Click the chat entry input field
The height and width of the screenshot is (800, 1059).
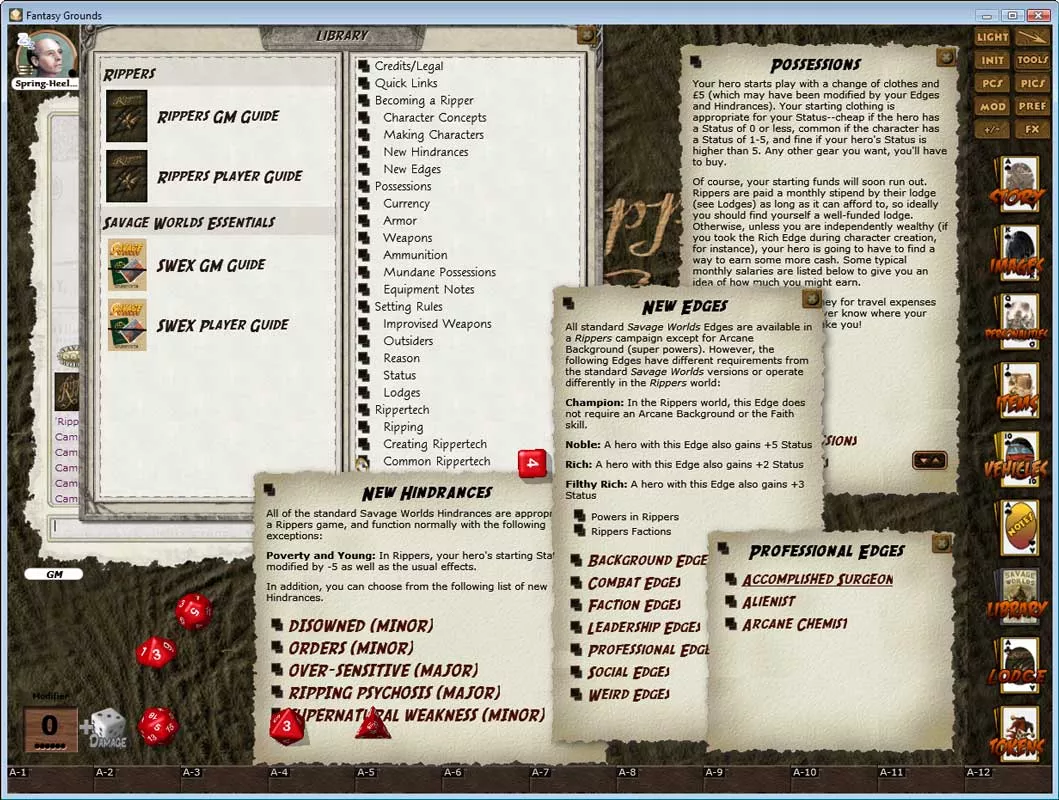pos(151,528)
